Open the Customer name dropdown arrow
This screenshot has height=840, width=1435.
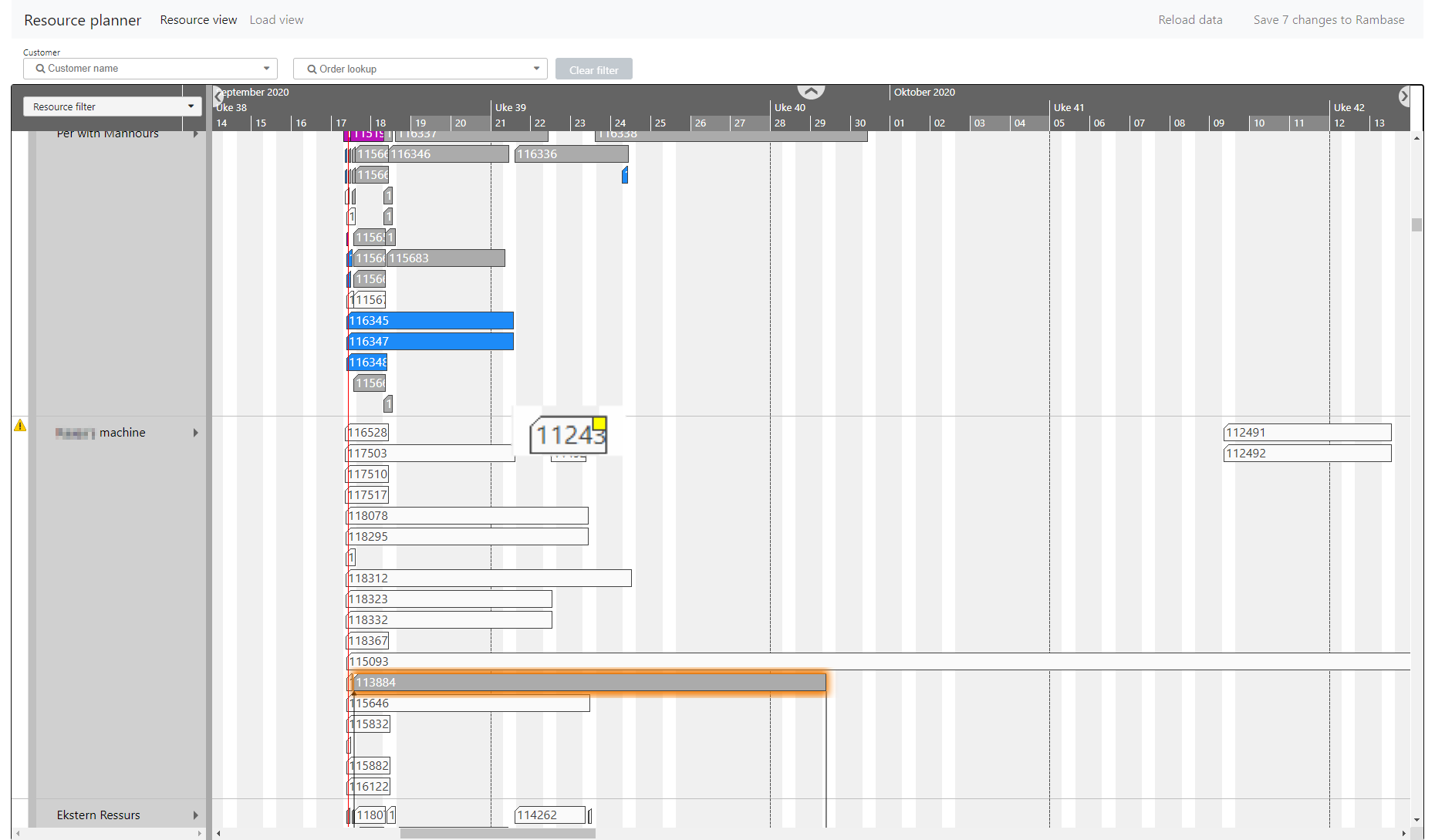[266, 69]
